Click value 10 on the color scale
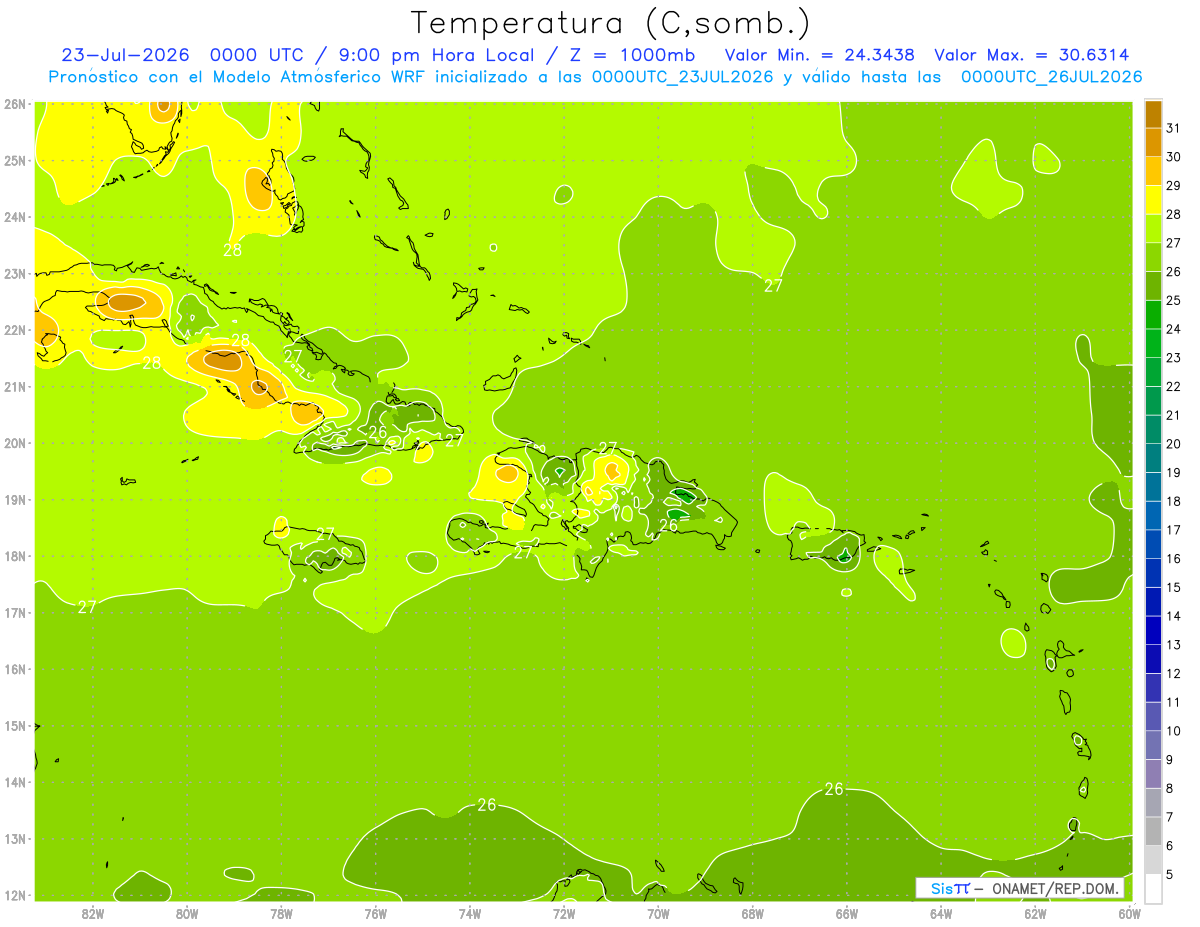Image resolution: width=1200 pixels, height=927 pixels. 1173,731
